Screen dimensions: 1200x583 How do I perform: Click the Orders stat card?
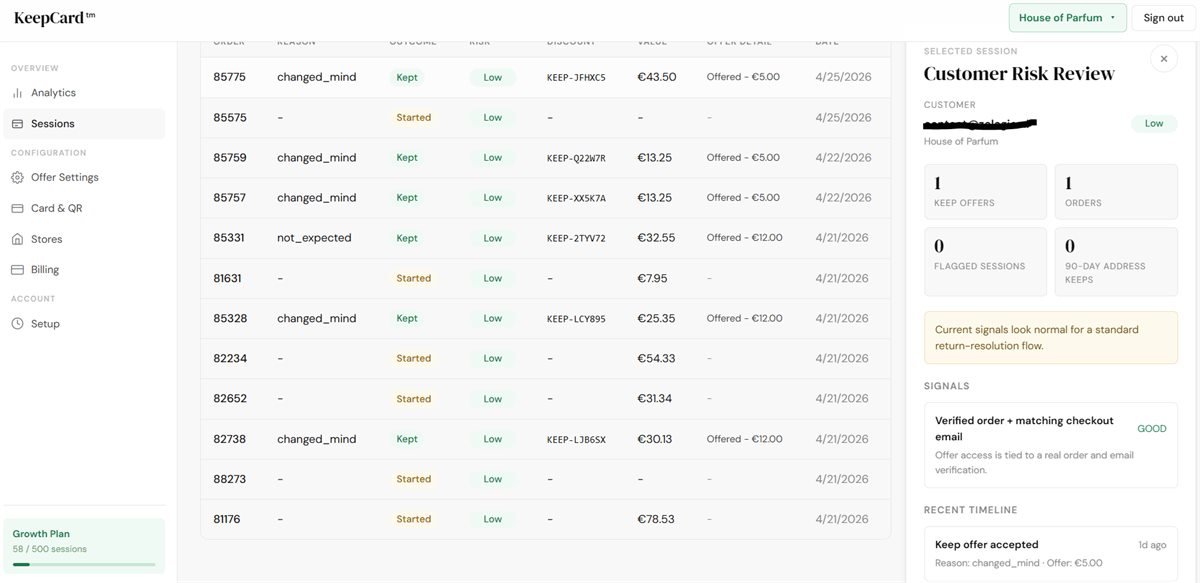pyautogui.click(x=1116, y=192)
